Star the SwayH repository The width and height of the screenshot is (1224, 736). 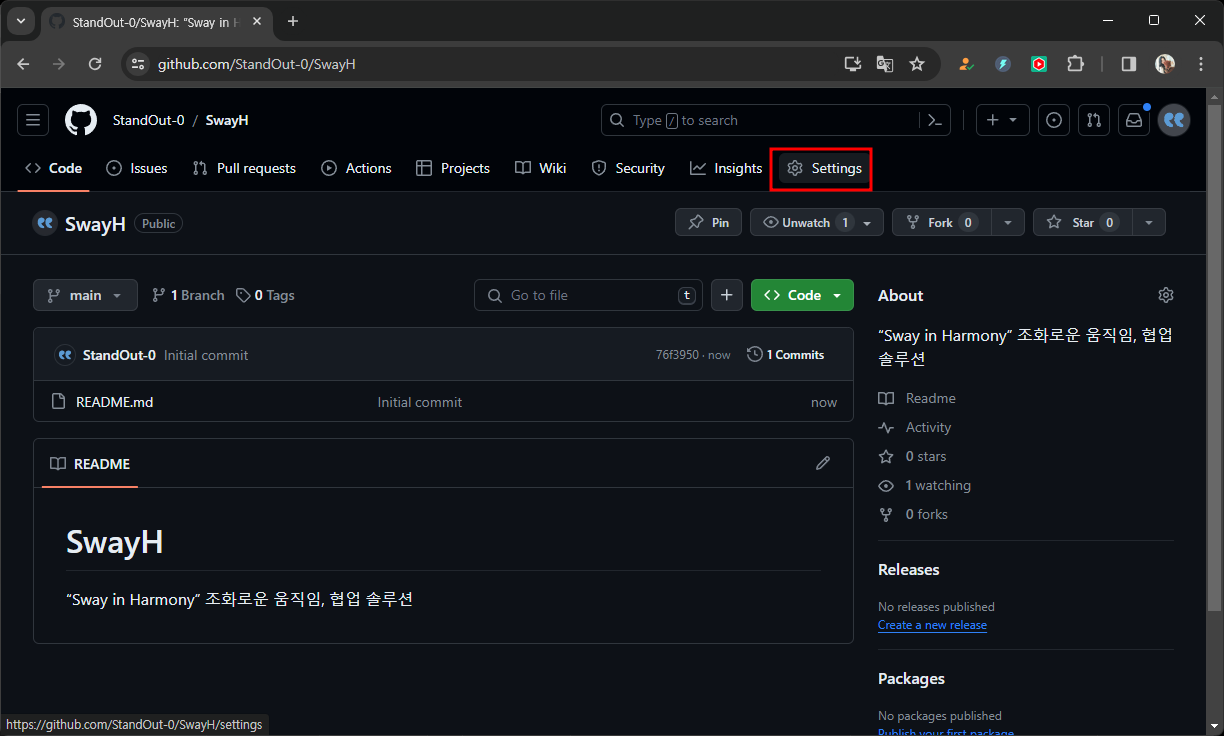pos(1083,223)
